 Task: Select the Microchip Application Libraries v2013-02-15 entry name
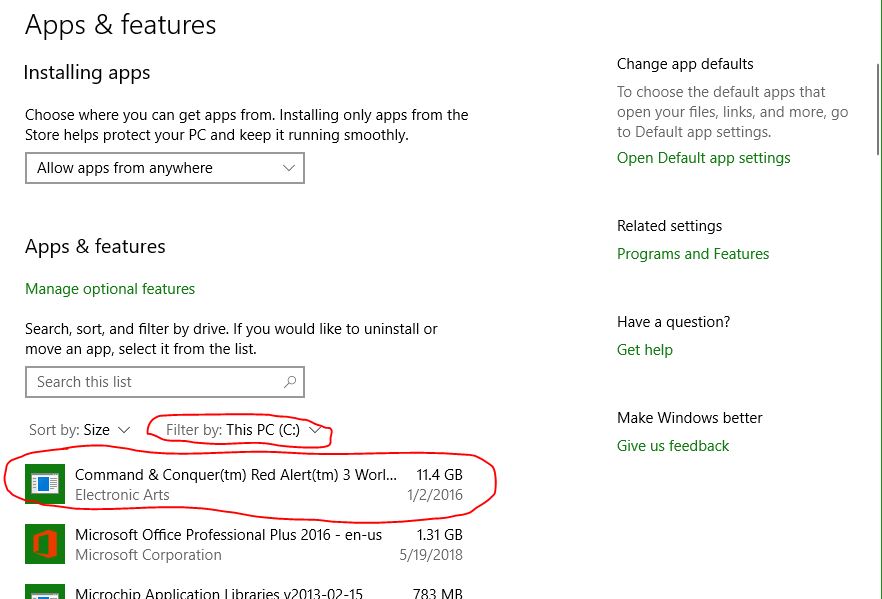[219, 593]
